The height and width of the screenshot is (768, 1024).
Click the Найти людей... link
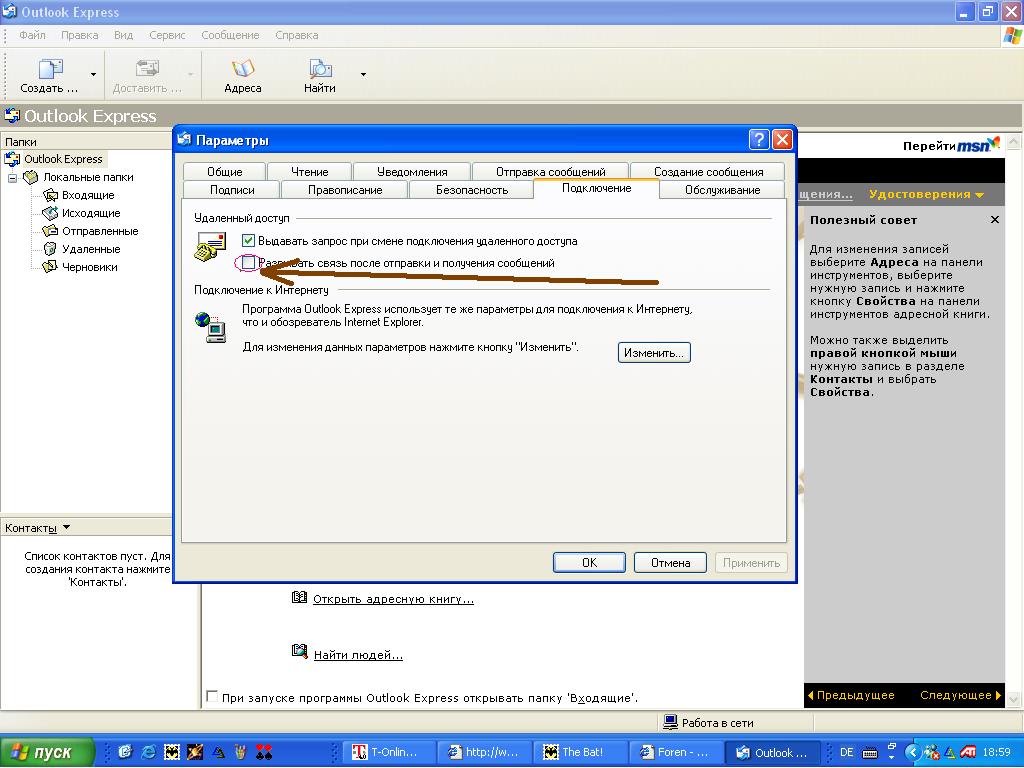[357, 655]
